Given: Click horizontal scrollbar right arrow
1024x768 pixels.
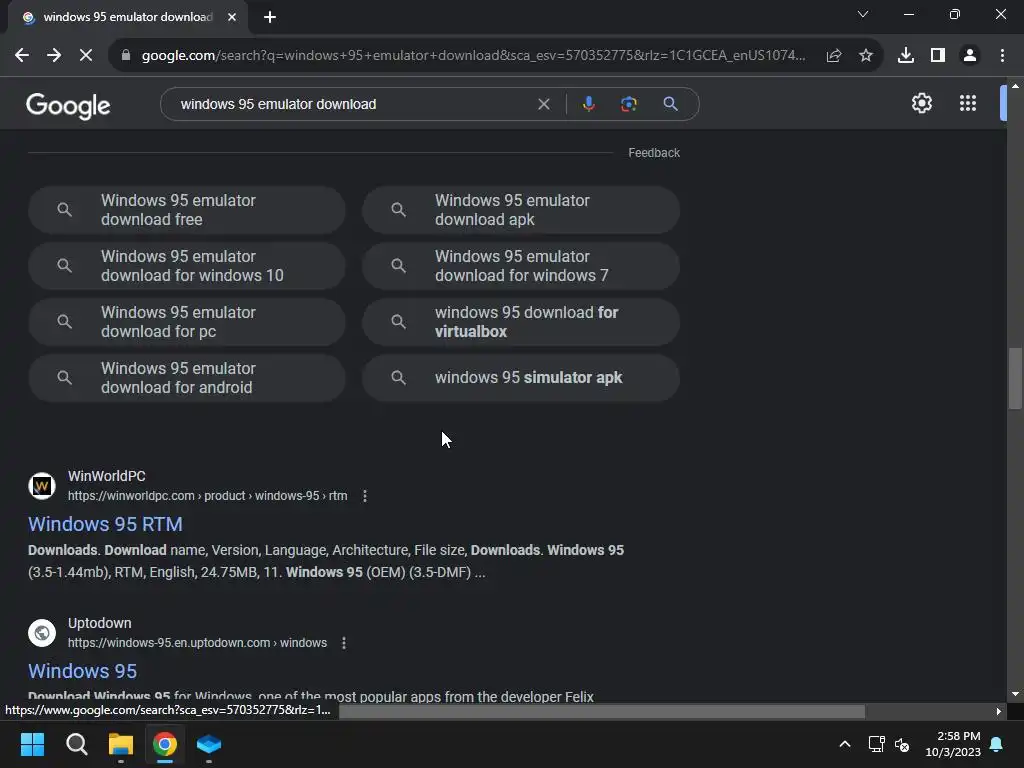Looking at the screenshot, I should pos(999,711).
